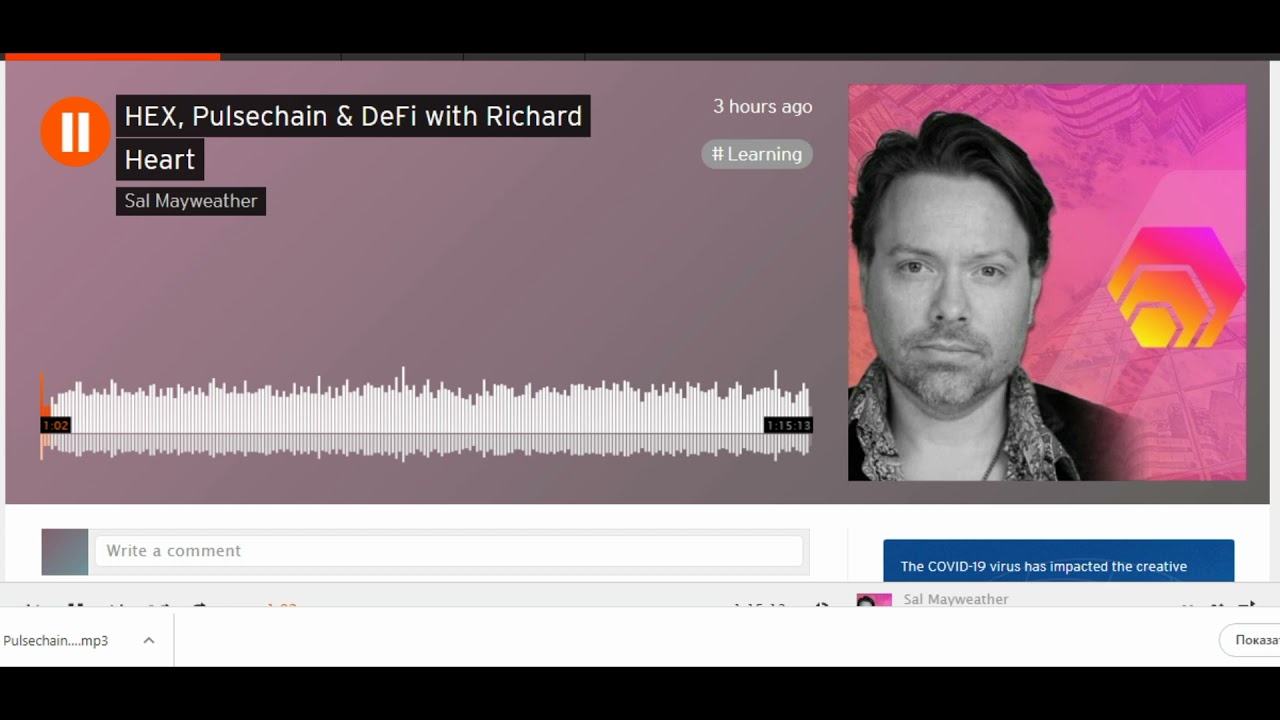Open the Richard Heart track artwork
The width and height of the screenshot is (1280, 720).
(x=1047, y=282)
